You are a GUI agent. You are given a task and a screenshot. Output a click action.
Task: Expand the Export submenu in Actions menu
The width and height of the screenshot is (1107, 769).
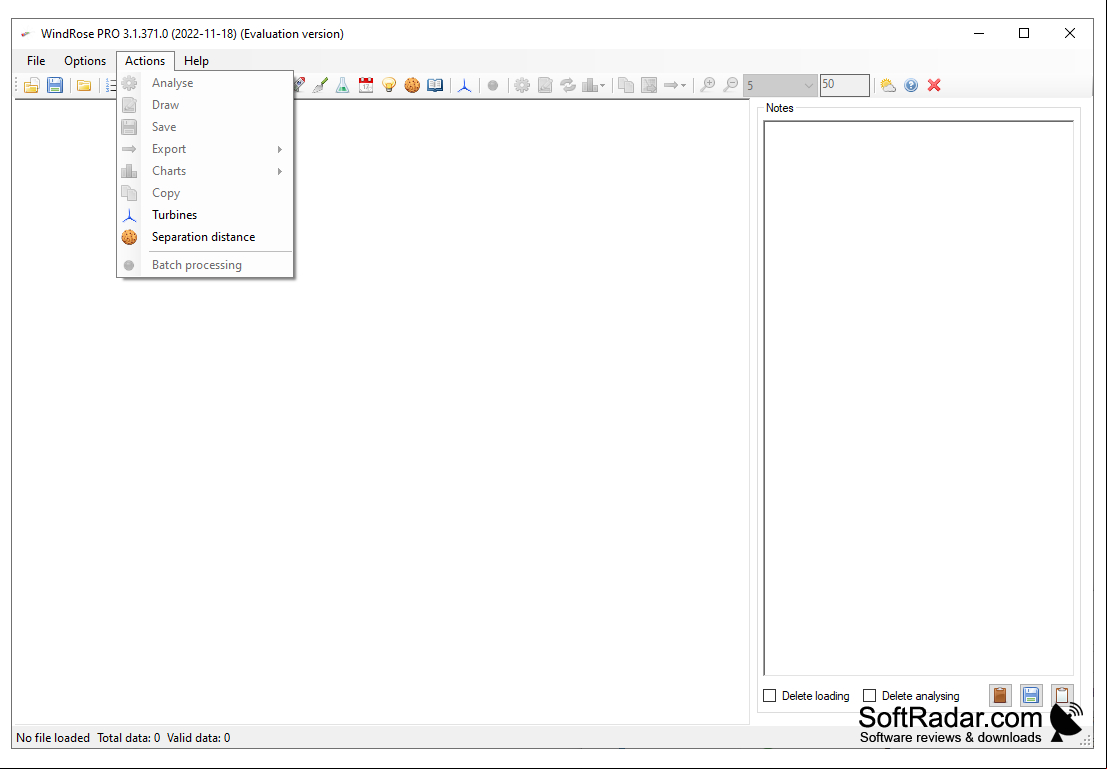(205, 149)
